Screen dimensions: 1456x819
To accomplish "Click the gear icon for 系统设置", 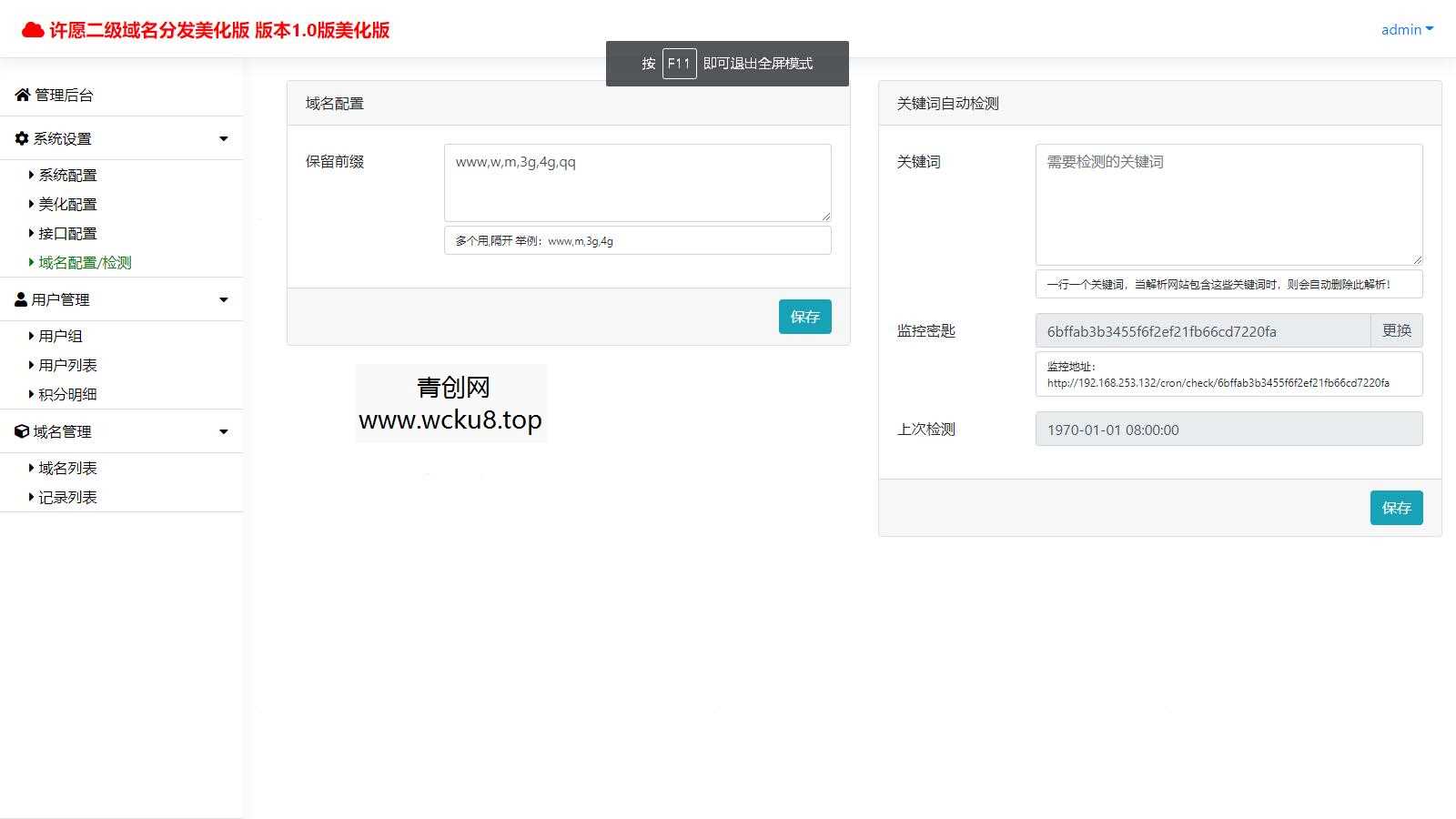I will click(x=20, y=137).
